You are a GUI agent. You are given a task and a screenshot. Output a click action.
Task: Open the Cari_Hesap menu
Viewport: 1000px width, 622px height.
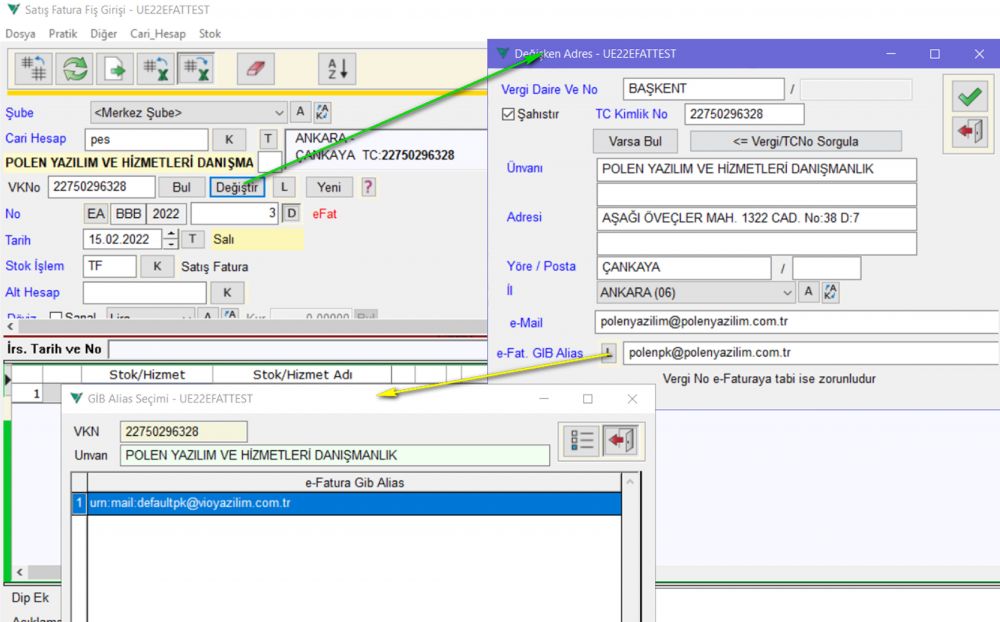pos(158,33)
